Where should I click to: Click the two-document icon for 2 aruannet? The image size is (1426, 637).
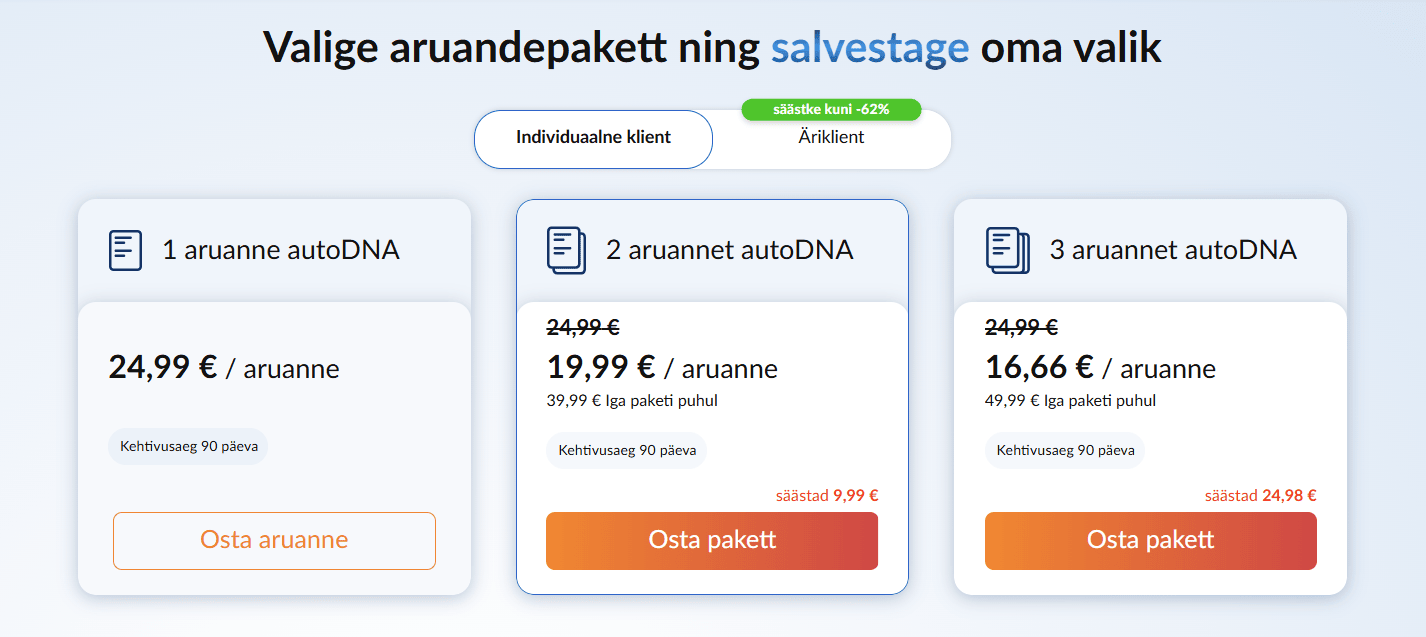point(566,250)
